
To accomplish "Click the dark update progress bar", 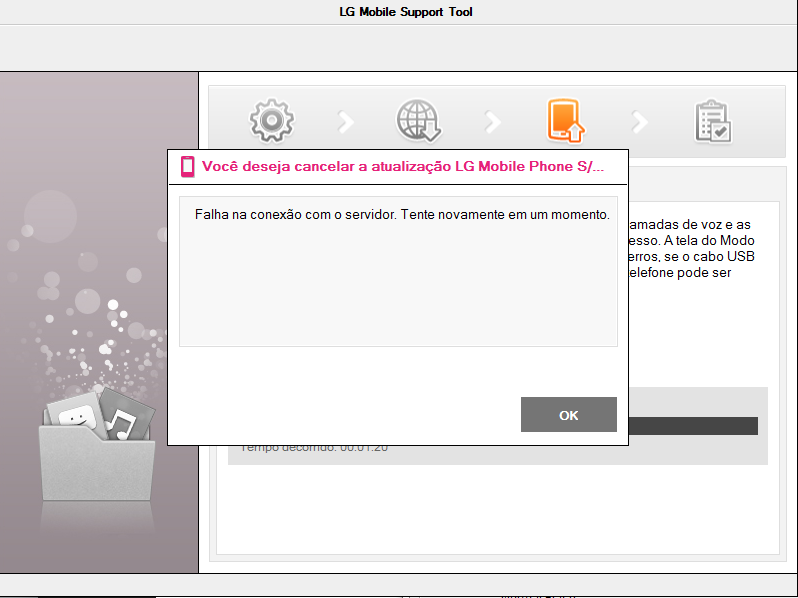I will (x=693, y=426).
